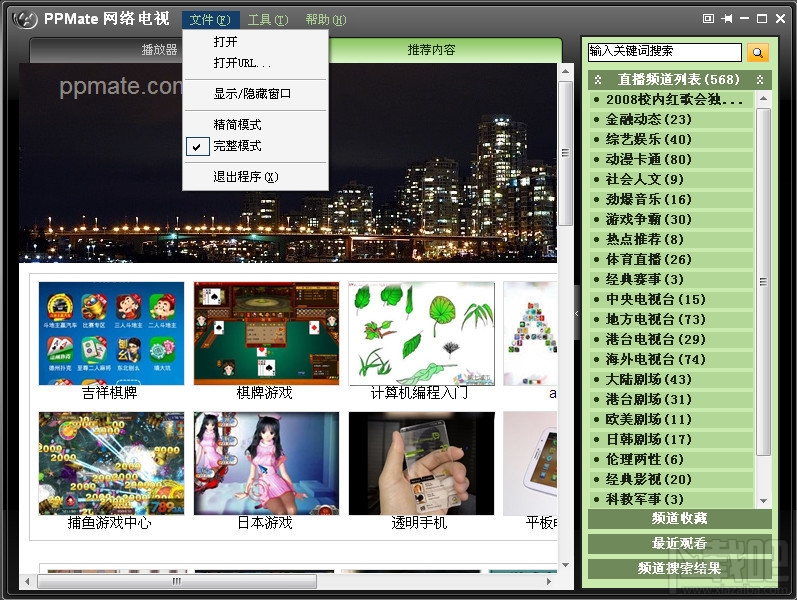
Task: Expand the 经典赛事(3) category
Action: (671, 280)
